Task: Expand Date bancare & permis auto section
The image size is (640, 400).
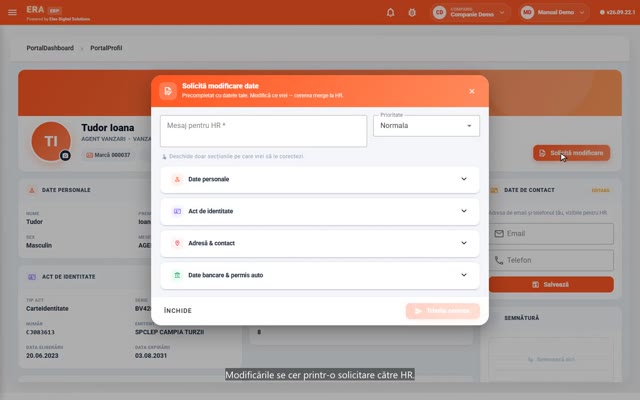Action: tap(320, 275)
